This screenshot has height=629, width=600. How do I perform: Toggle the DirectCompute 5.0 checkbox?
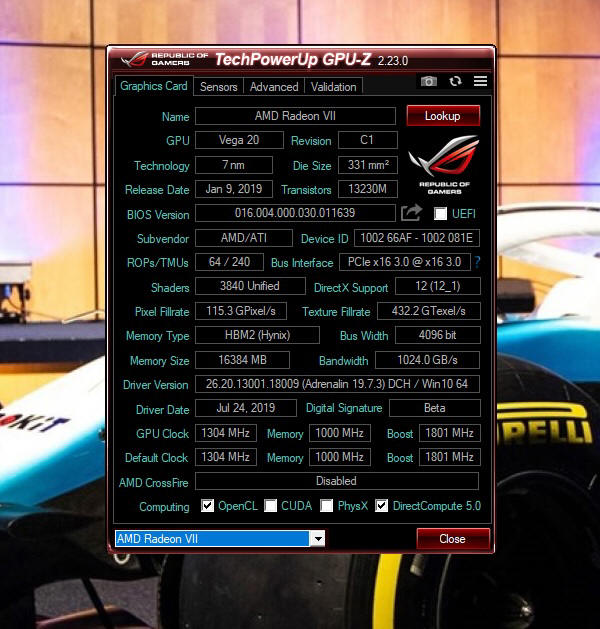click(x=381, y=506)
